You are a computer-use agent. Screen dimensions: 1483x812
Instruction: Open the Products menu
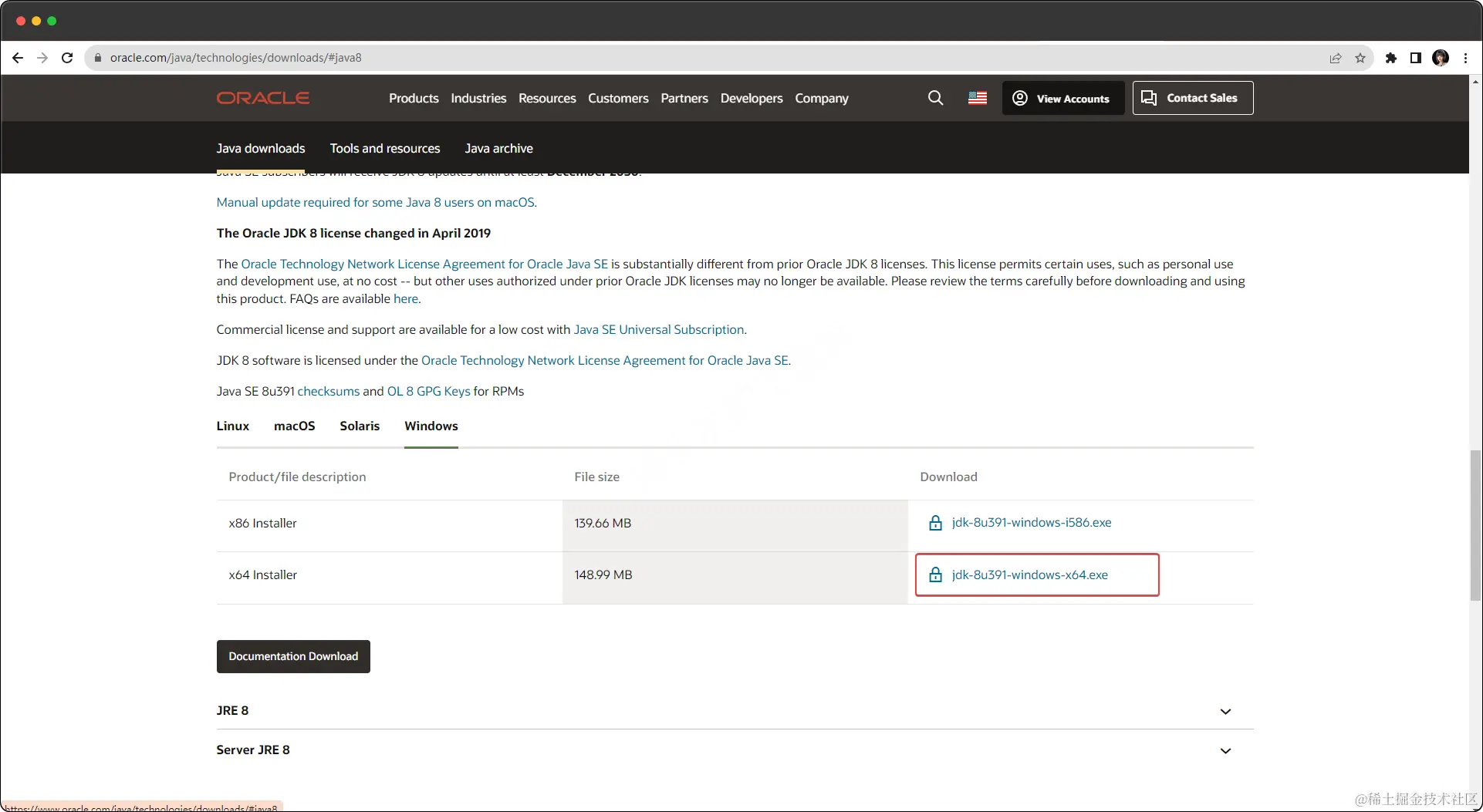(x=414, y=98)
